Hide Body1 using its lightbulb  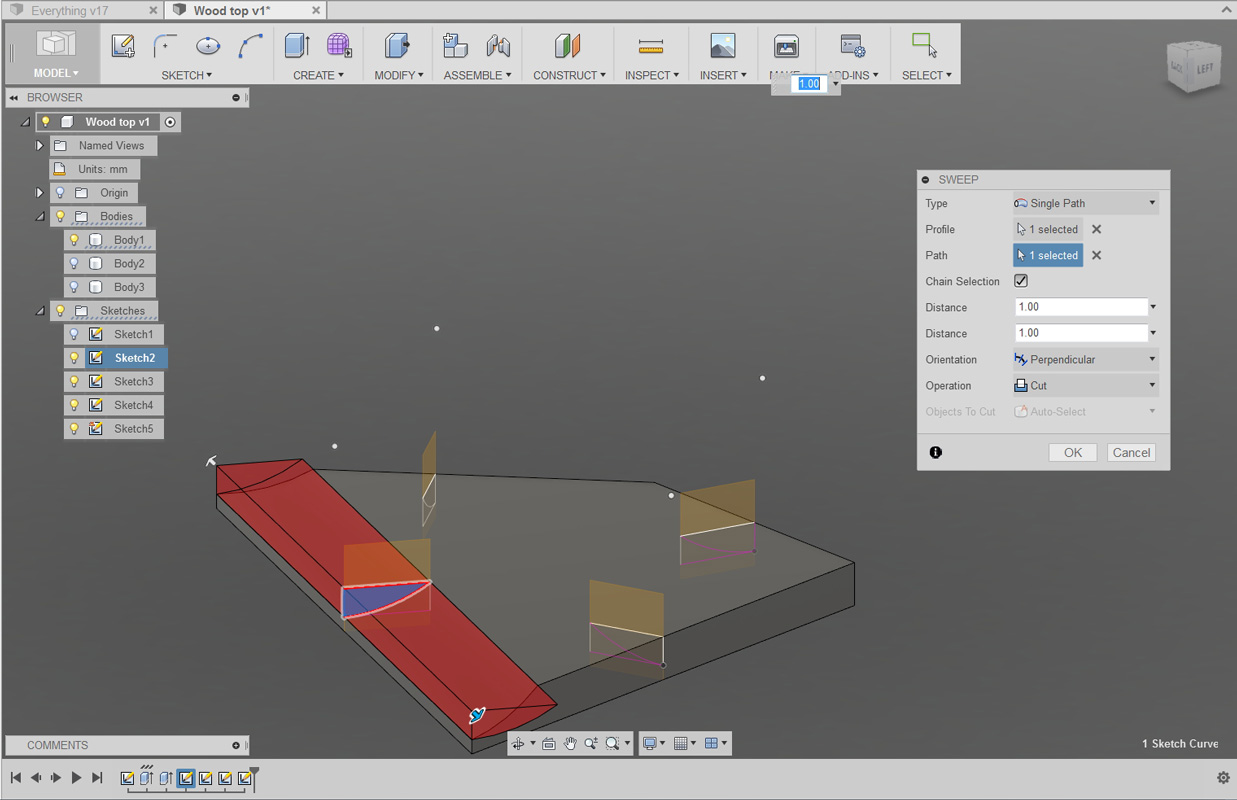(74, 240)
